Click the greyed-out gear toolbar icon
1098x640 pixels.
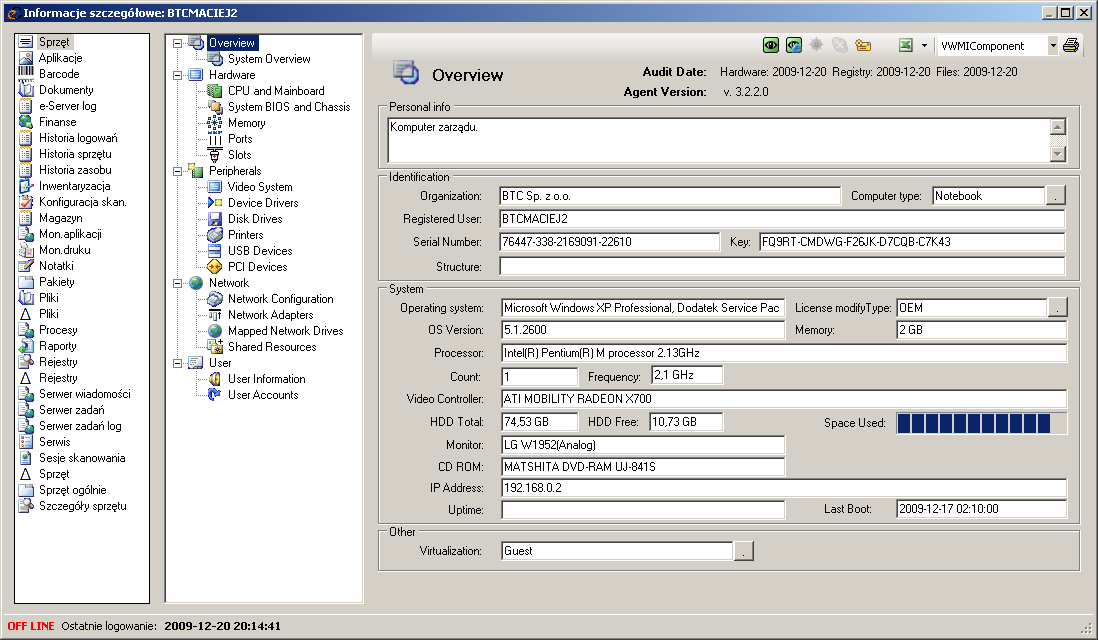[816, 46]
